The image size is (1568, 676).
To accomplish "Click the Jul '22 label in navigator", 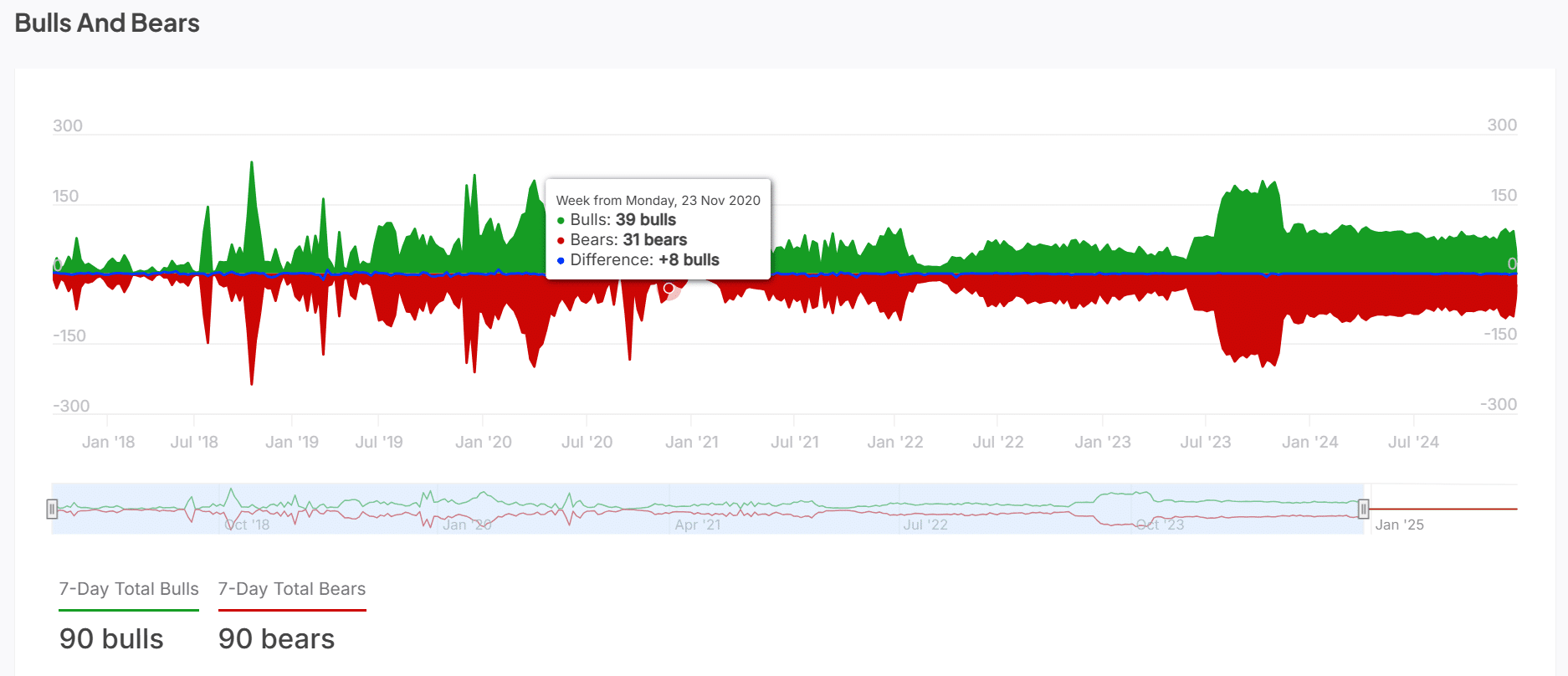I will 925,525.
